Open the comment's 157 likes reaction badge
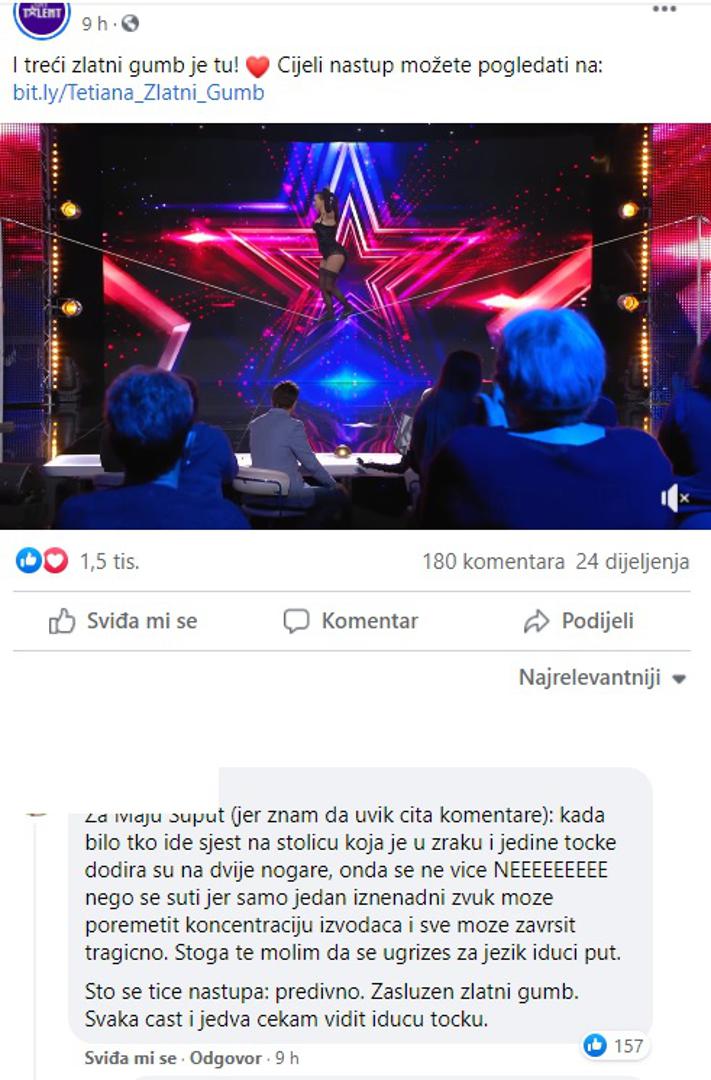Image resolution: width=711 pixels, height=1080 pixels. pos(613,1046)
